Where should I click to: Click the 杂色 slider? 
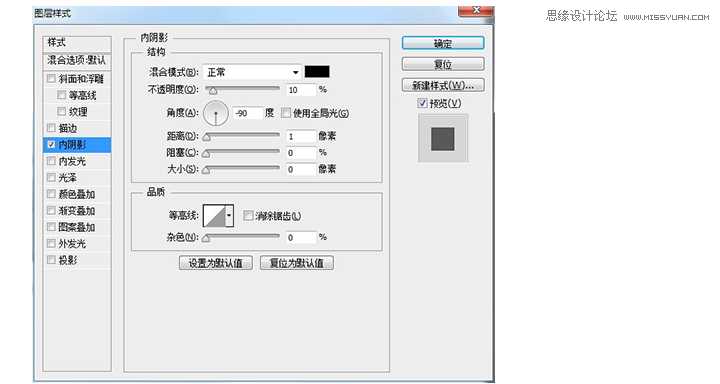(x=242, y=237)
